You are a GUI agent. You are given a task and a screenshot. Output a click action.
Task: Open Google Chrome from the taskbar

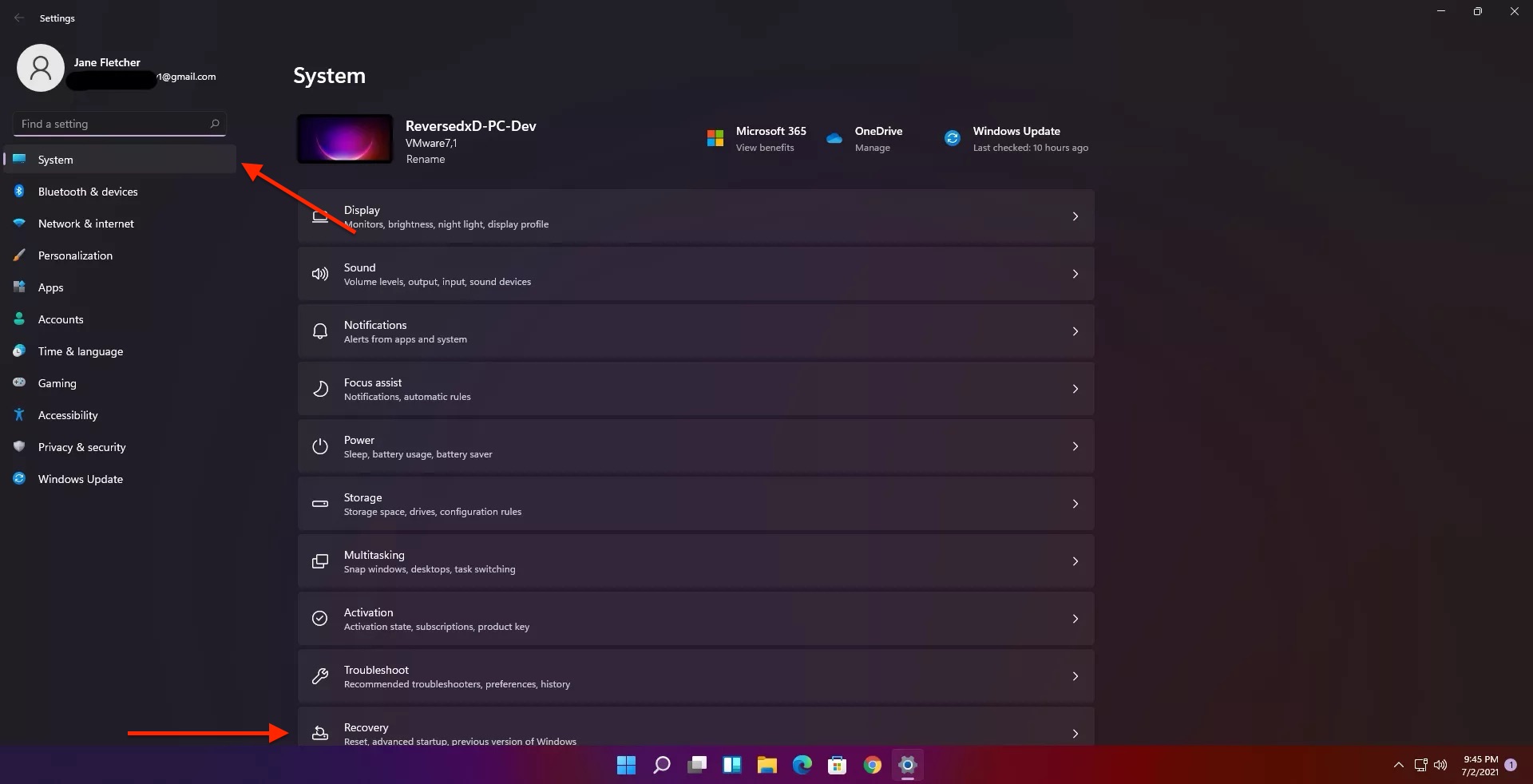coord(873,766)
